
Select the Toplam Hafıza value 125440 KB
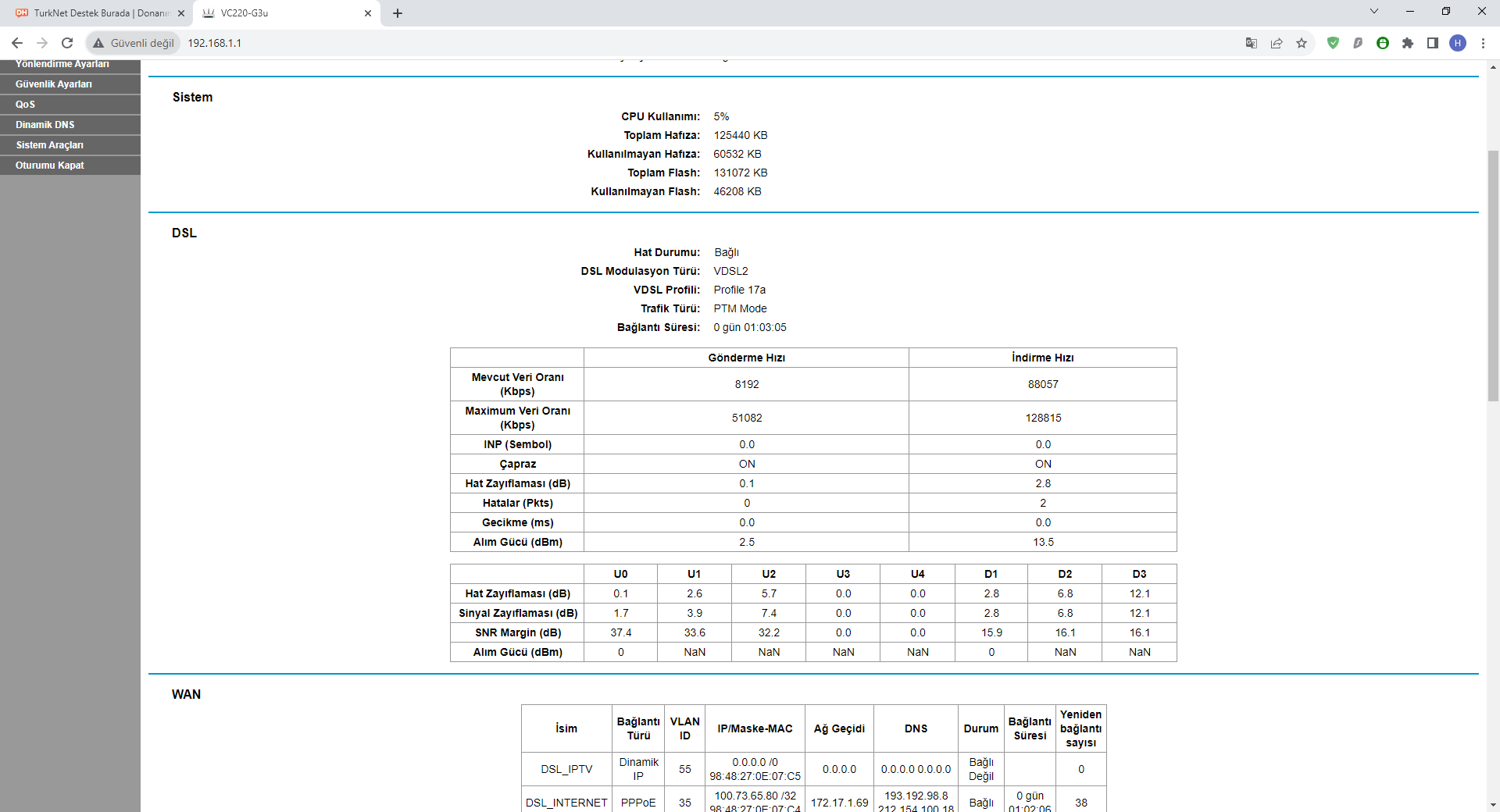click(x=741, y=135)
